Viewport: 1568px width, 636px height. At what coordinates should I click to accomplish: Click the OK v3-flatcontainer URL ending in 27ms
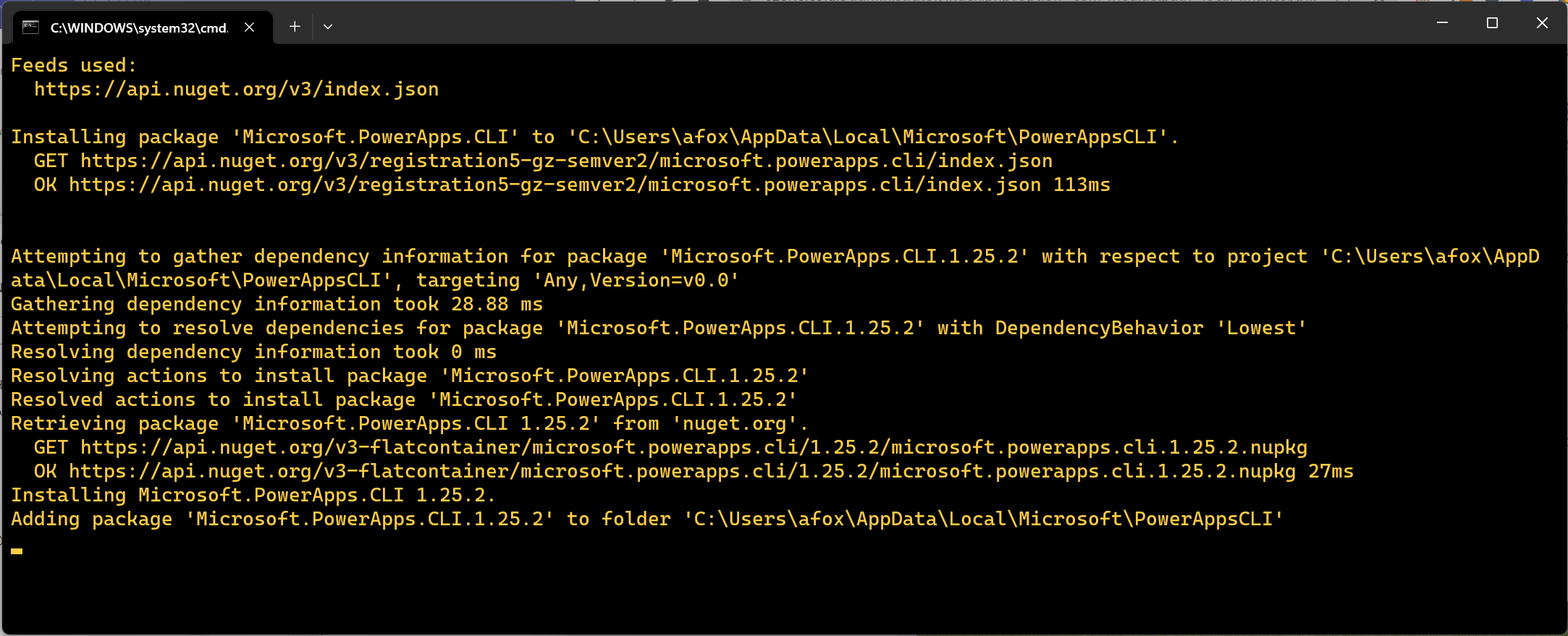tap(682, 472)
